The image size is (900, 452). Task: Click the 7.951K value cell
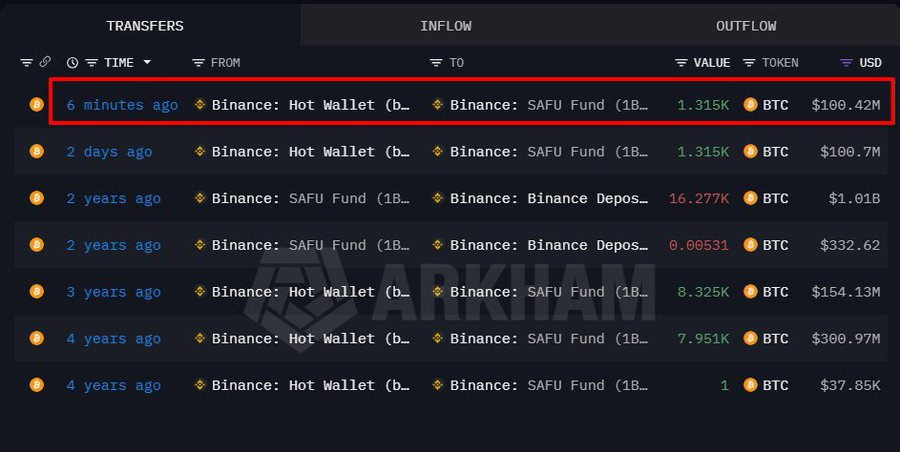pos(704,339)
